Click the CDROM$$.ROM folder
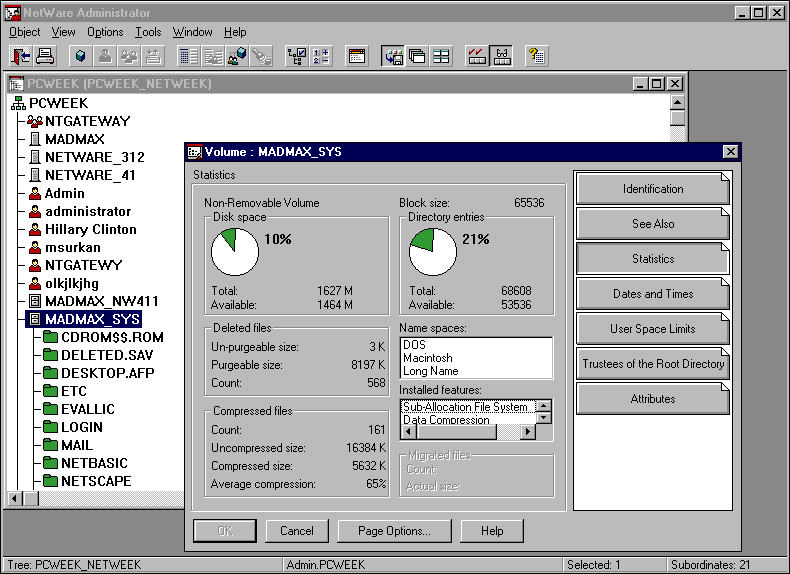This screenshot has width=790, height=574. [103, 337]
